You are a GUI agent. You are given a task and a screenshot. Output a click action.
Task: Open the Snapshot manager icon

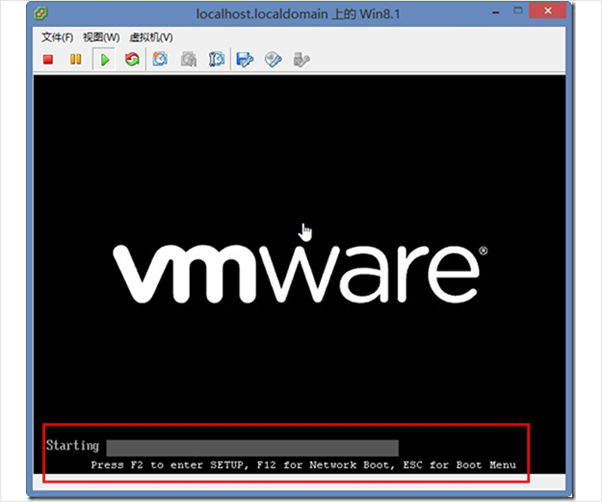tap(217, 59)
